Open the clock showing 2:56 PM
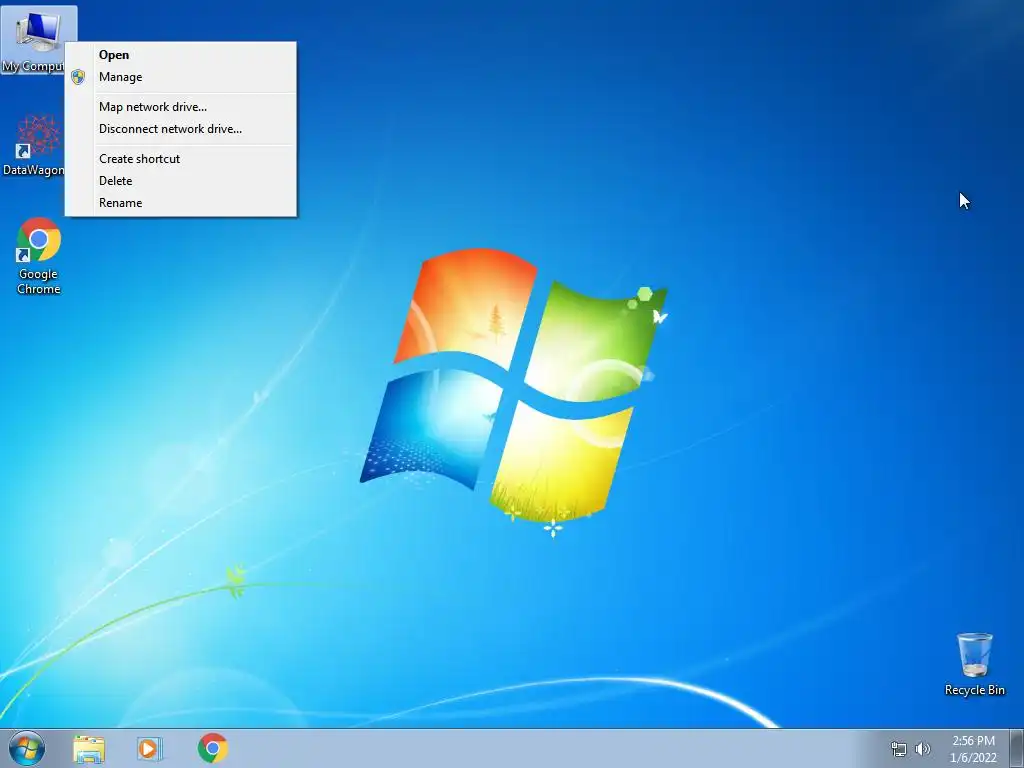 (973, 749)
